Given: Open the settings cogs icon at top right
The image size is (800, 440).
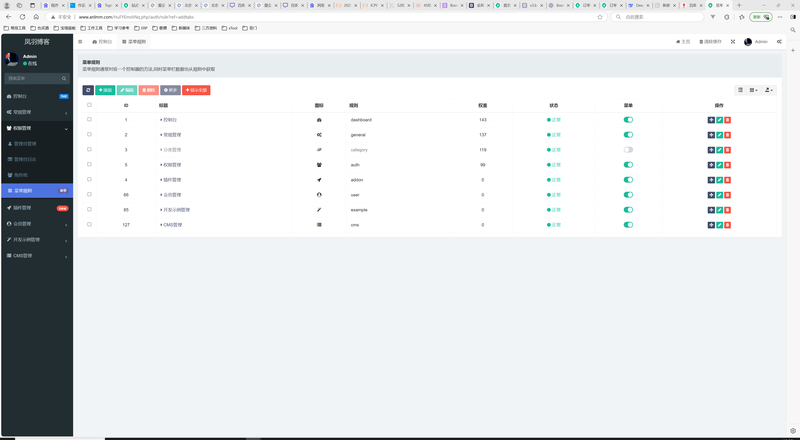Looking at the screenshot, I should tap(779, 42).
